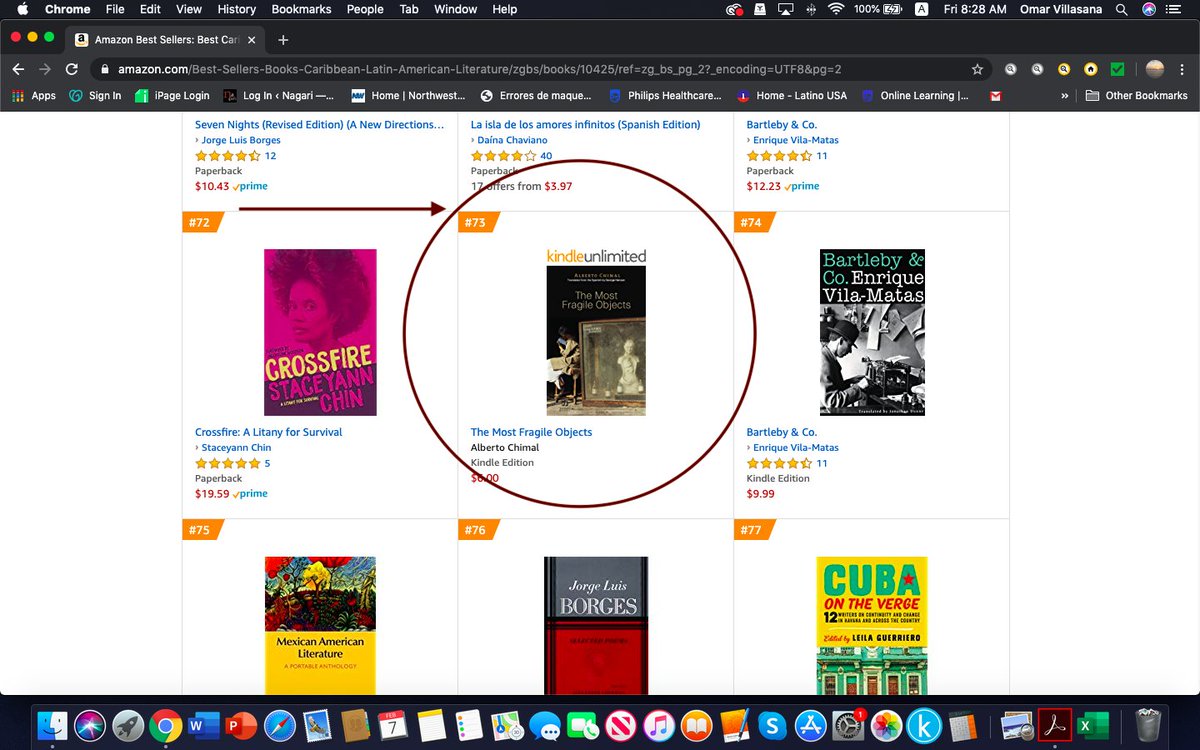Click the Crossfire book cover
The image size is (1200, 750).
[x=320, y=332]
